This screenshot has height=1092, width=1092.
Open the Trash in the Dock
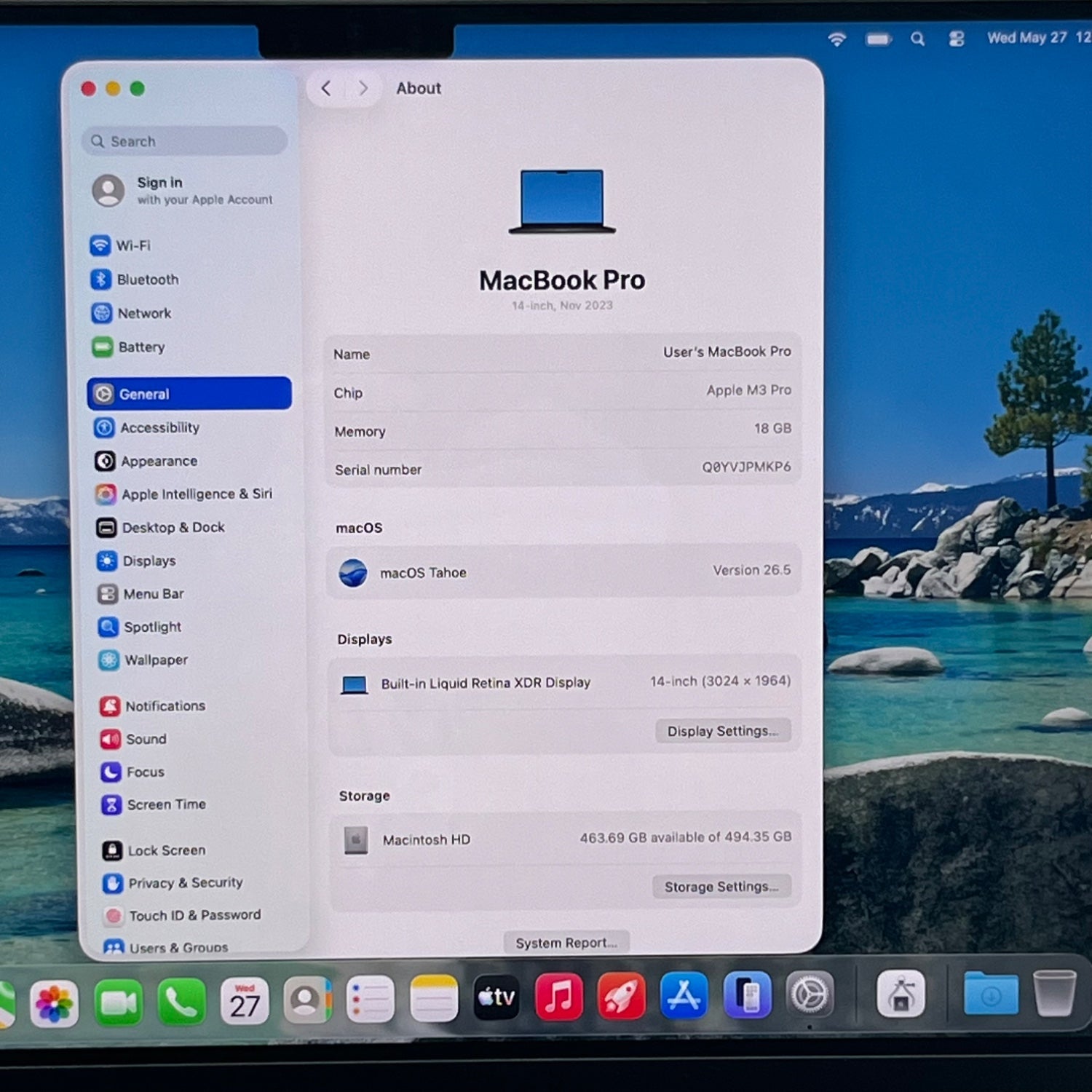(1055, 992)
